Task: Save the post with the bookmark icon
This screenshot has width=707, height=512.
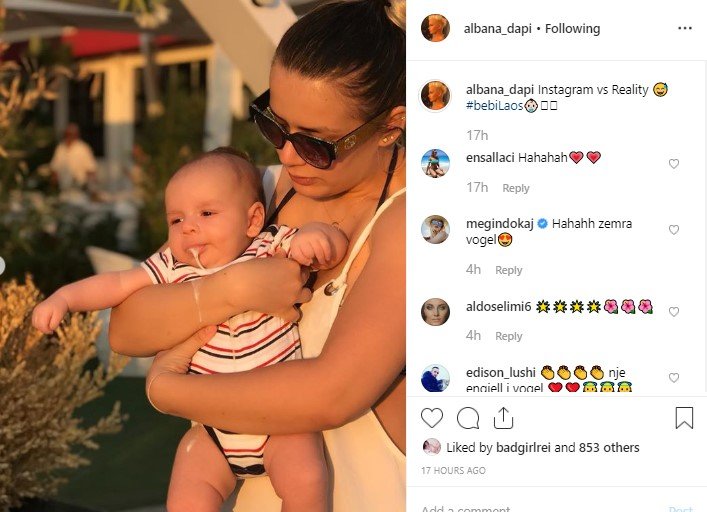Action: pyautogui.click(x=684, y=418)
